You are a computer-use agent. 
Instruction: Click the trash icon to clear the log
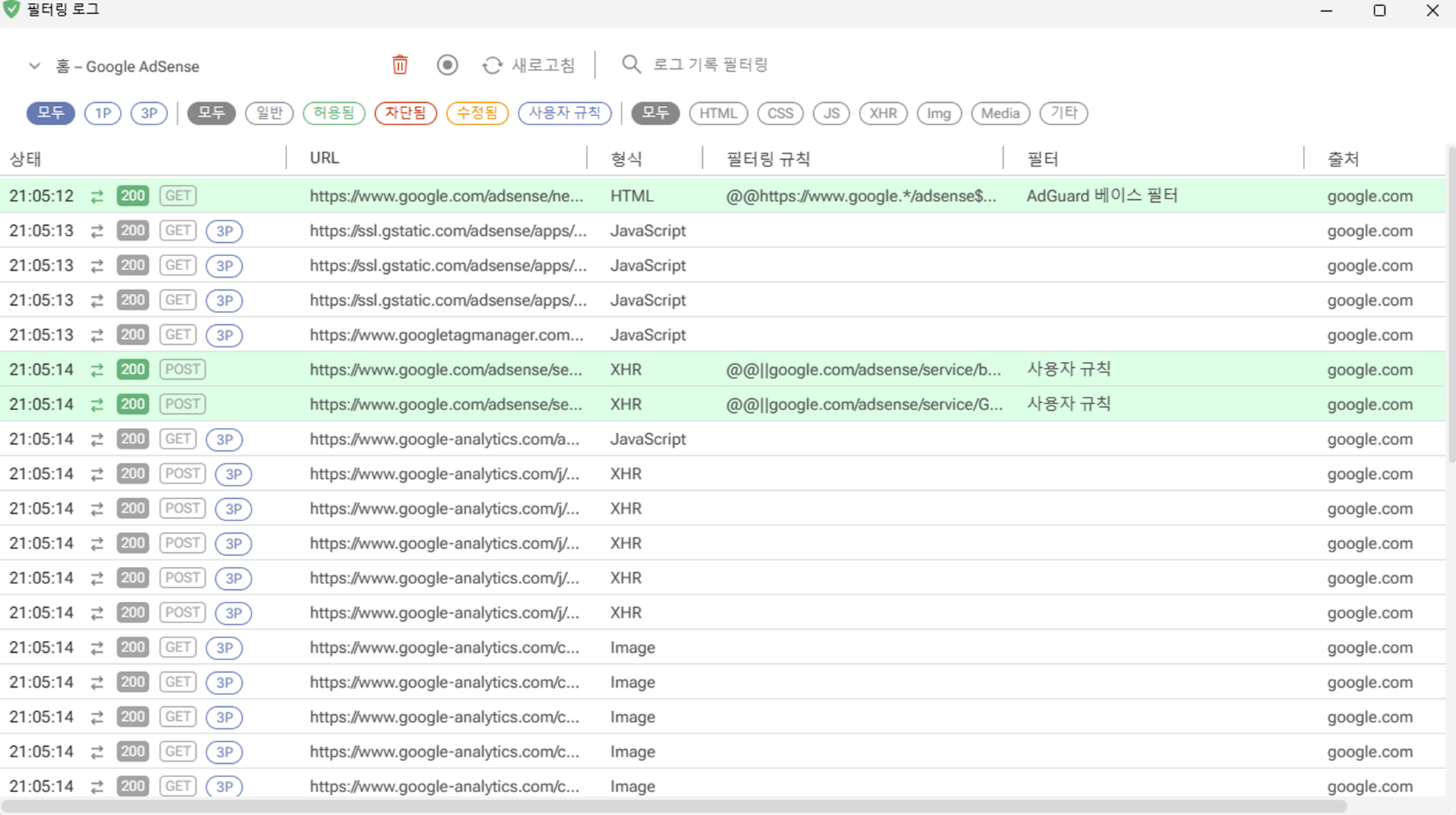pos(400,65)
